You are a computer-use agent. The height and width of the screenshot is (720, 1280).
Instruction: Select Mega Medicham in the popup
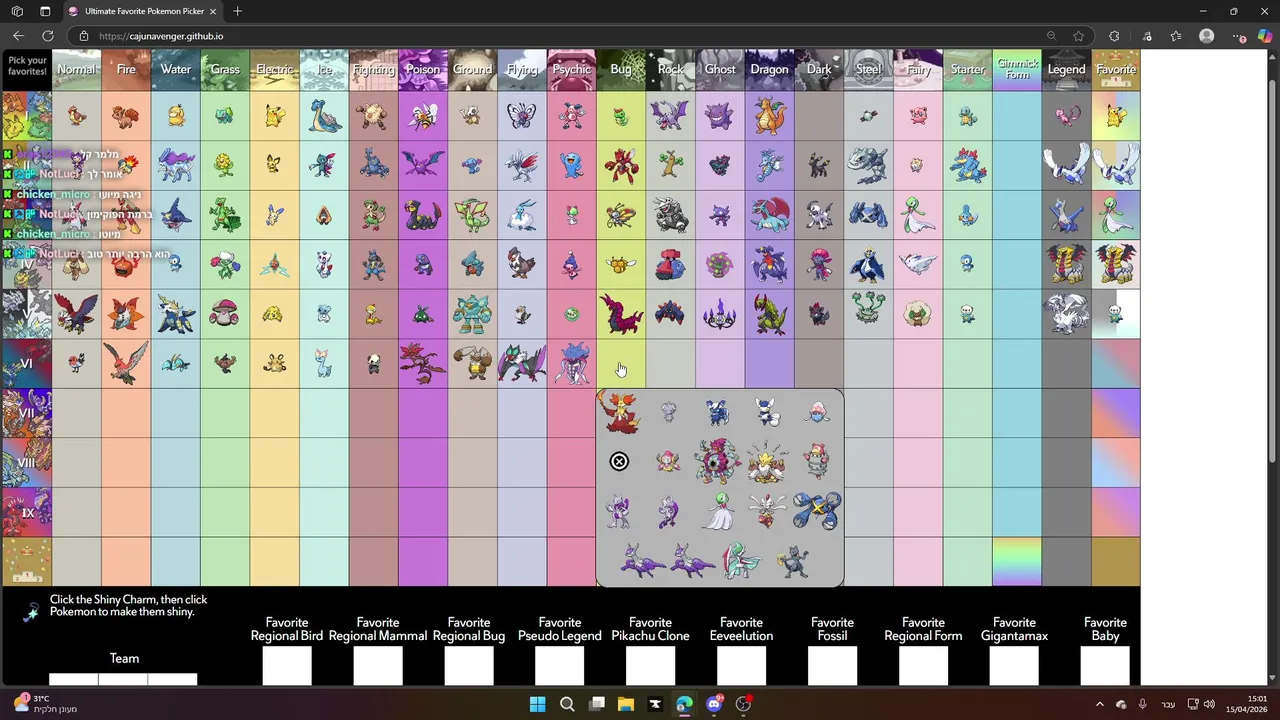tap(767, 511)
